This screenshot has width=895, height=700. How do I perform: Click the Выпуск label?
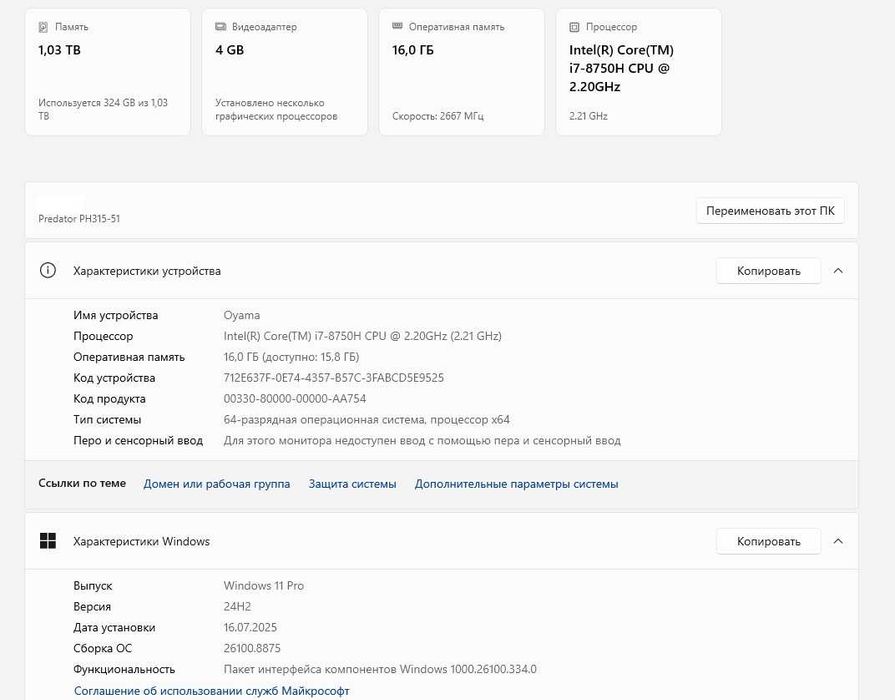coord(92,586)
